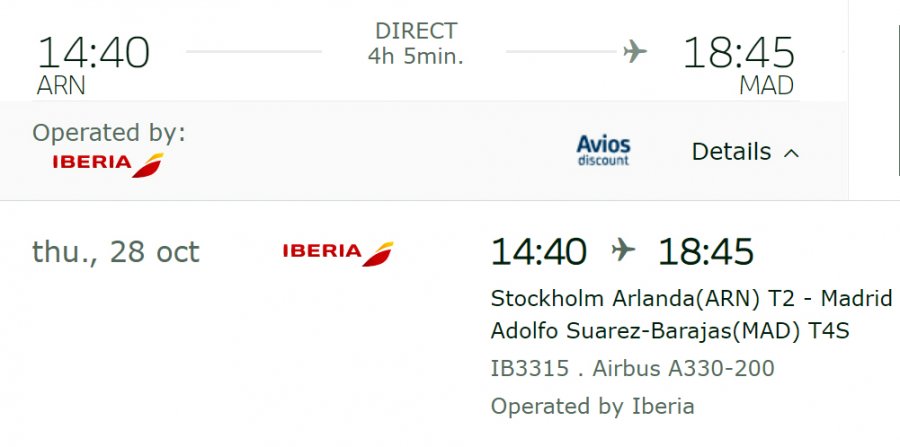Click flight number IB3315
This screenshot has height=447, width=900.
[530, 368]
